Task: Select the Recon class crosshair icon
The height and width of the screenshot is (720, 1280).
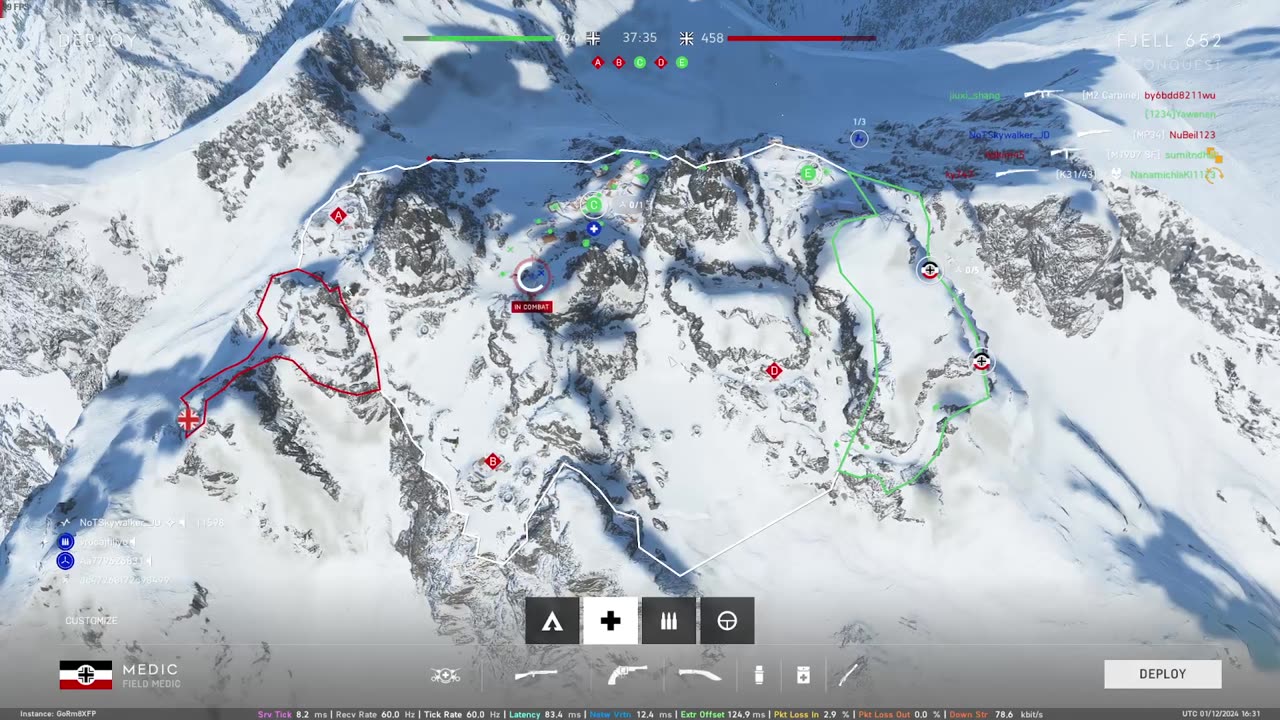Action: tap(727, 621)
